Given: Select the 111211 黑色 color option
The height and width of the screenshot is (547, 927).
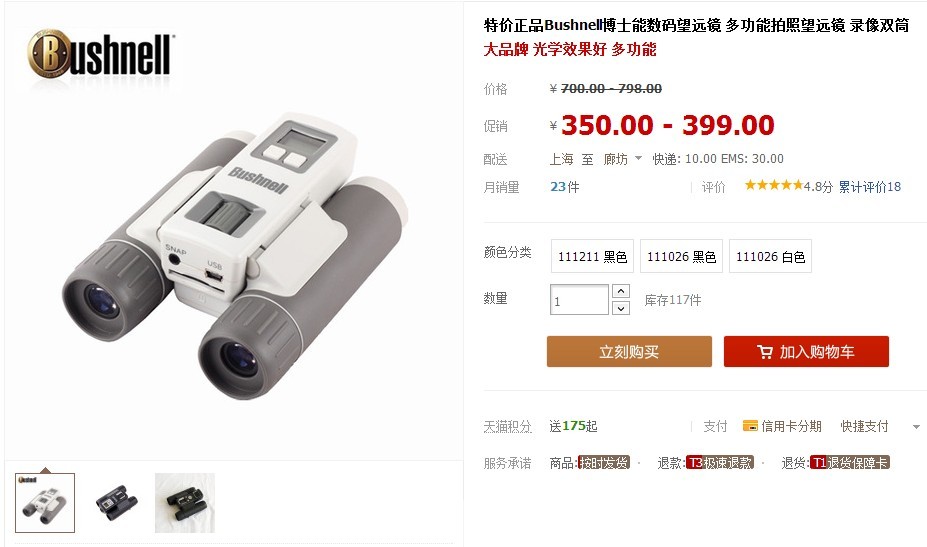Looking at the screenshot, I should (592, 256).
